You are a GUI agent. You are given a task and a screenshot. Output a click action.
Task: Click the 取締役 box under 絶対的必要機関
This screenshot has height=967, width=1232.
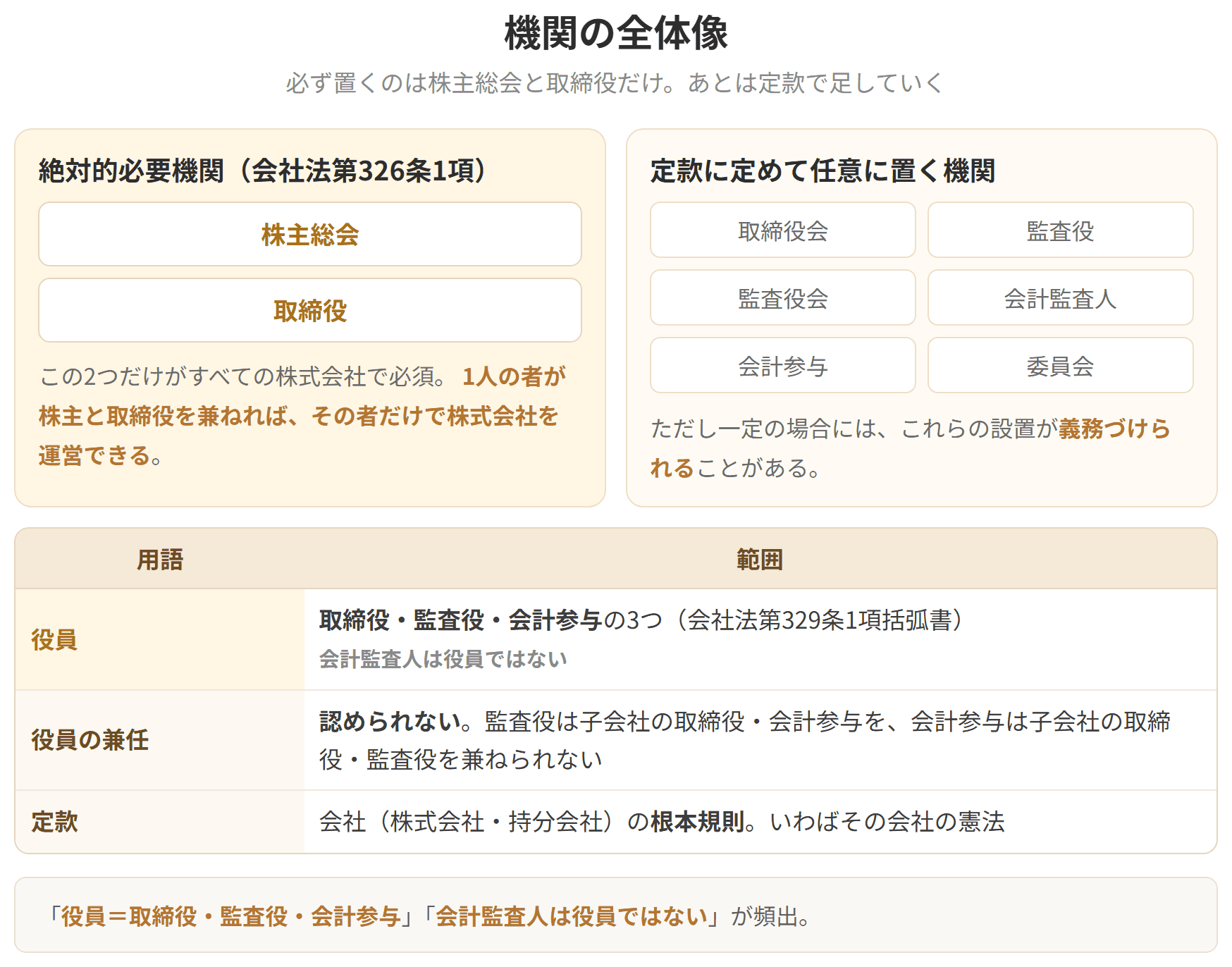tap(310, 310)
